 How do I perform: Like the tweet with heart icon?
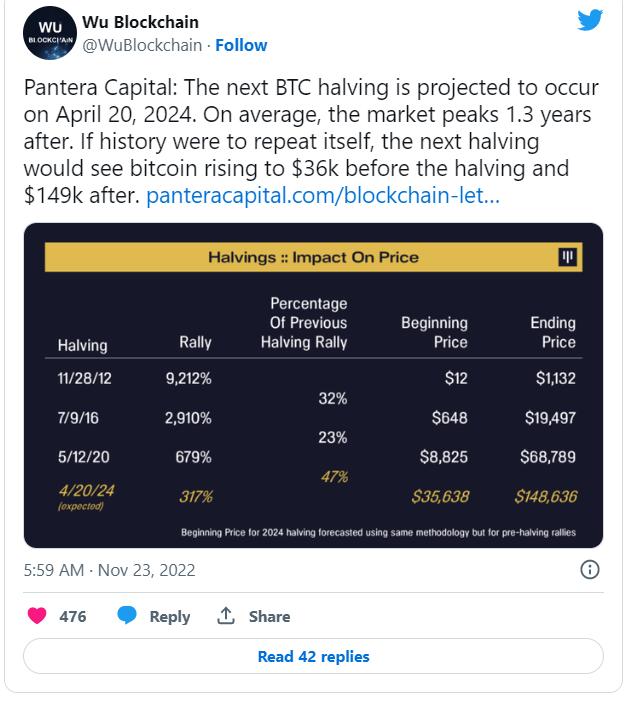(x=36, y=616)
